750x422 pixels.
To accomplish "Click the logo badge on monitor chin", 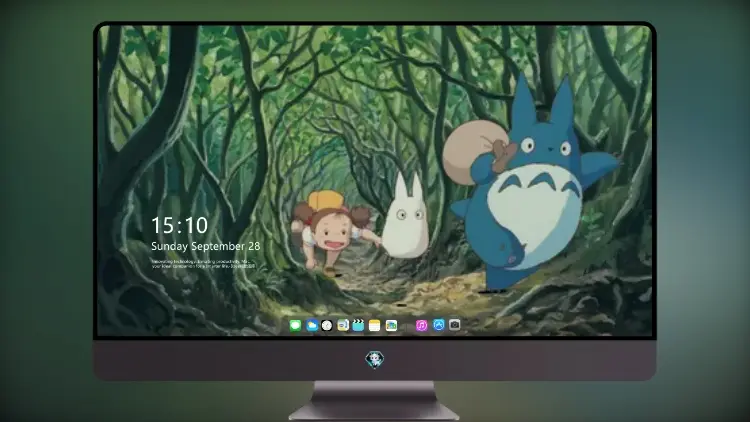I will (x=375, y=360).
